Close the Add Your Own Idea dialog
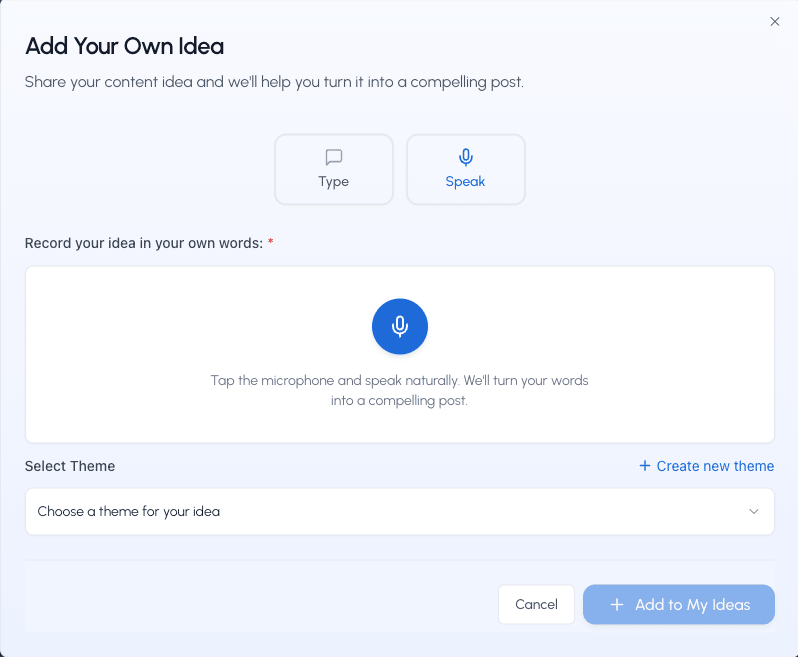 tap(775, 21)
